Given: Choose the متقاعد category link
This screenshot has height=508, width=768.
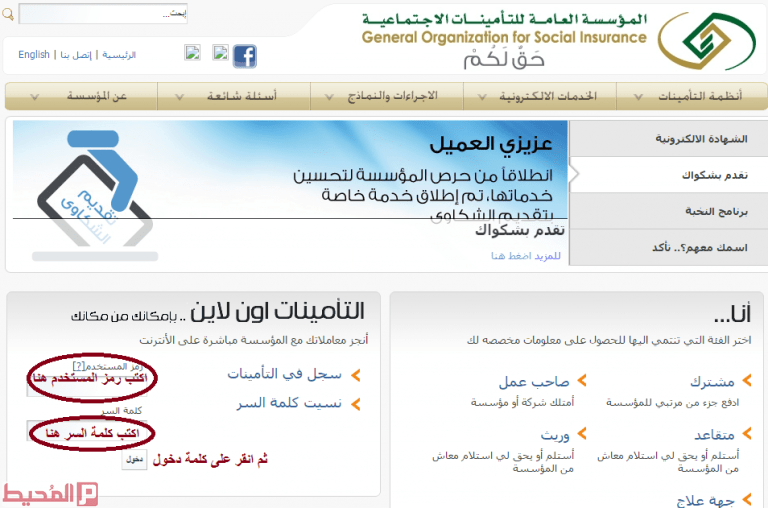Looking at the screenshot, I should pos(714,435).
